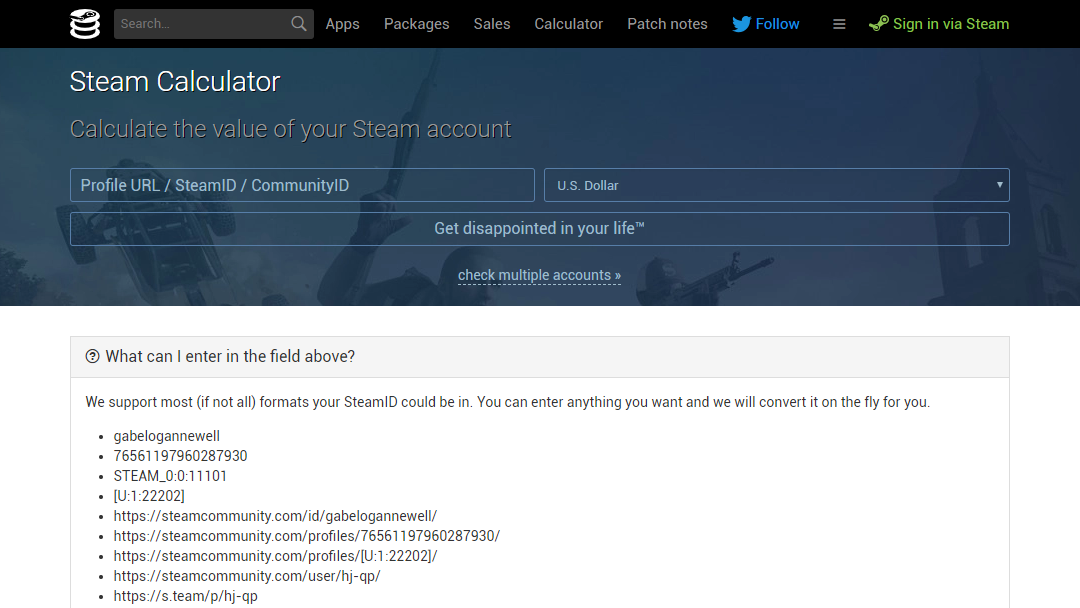The width and height of the screenshot is (1080, 608).
Task: Select the profiles/76561197960287930 URL example
Action: tap(307, 536)
